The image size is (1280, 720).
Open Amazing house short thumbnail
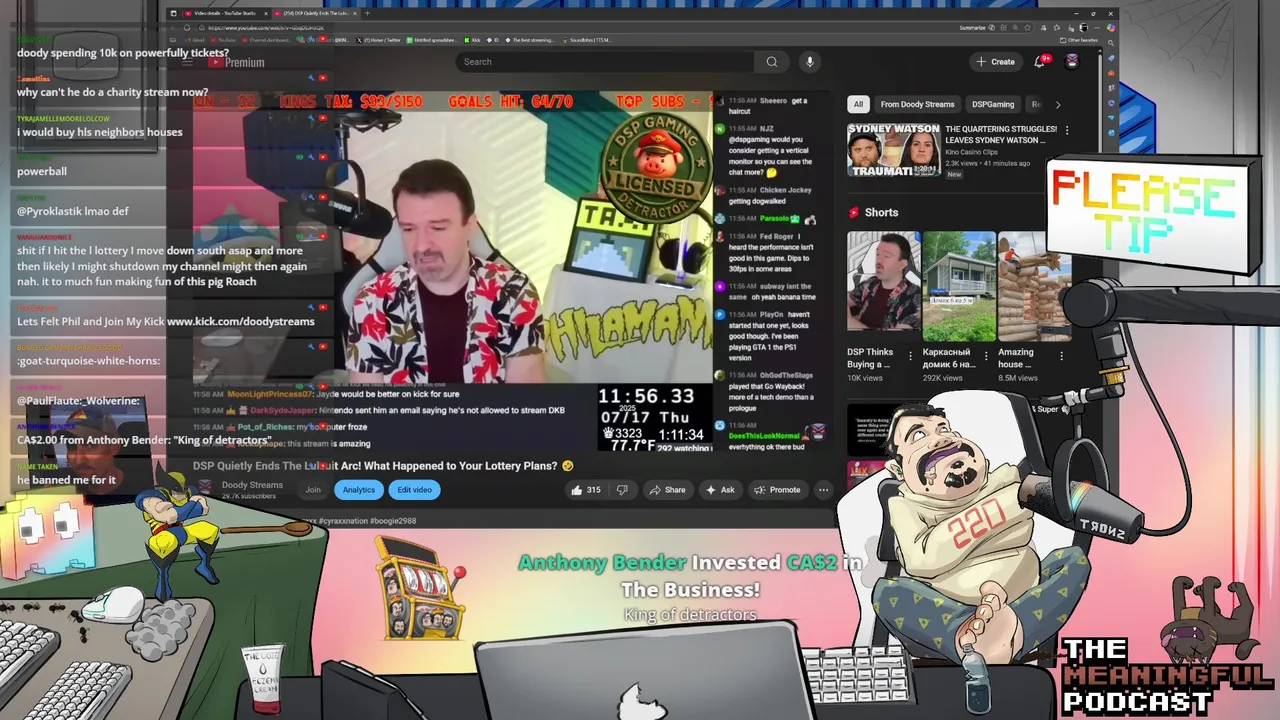[x=1034, y=286]
